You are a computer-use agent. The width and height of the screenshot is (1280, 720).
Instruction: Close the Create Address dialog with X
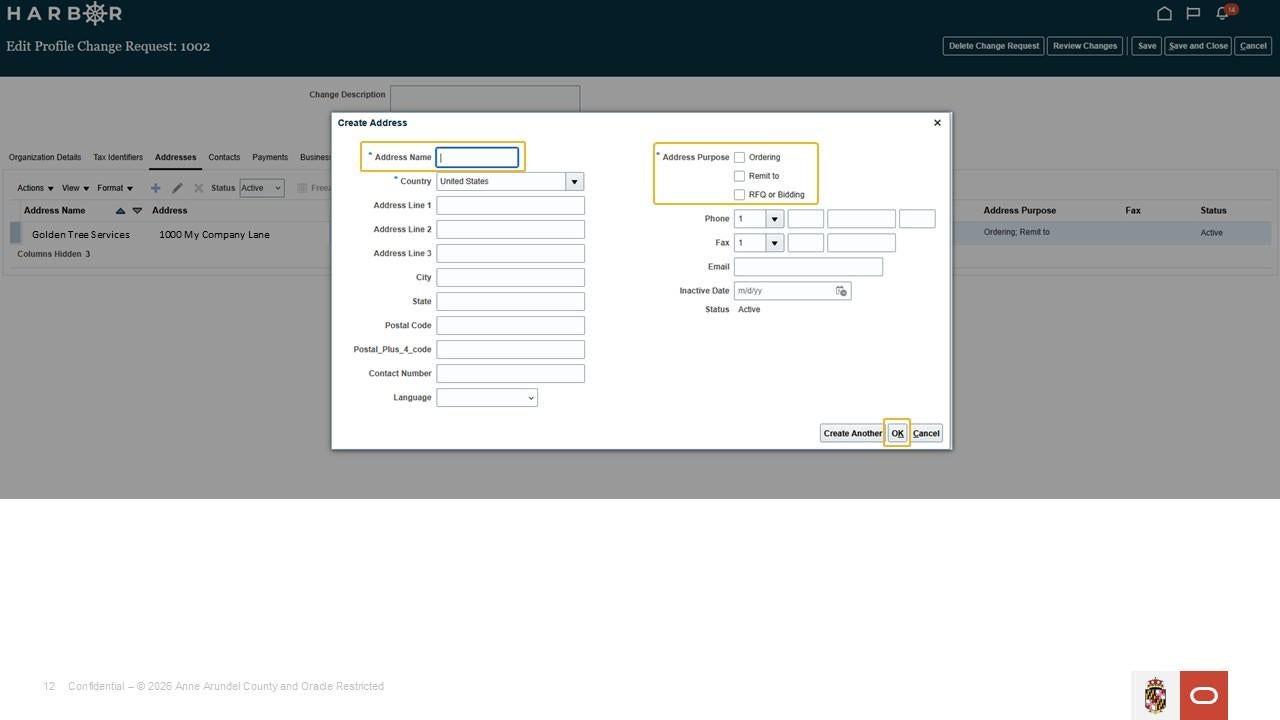[x=937, y=123]
